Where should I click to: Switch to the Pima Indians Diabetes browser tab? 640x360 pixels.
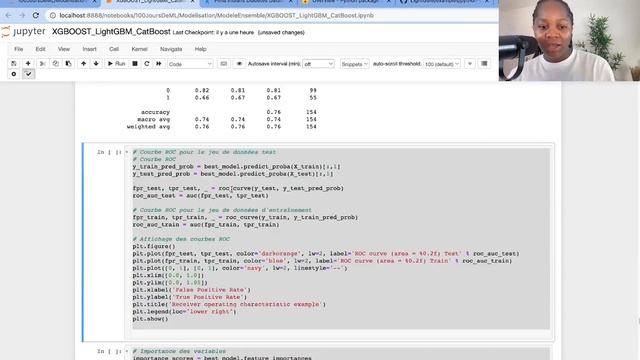[248, 2]
